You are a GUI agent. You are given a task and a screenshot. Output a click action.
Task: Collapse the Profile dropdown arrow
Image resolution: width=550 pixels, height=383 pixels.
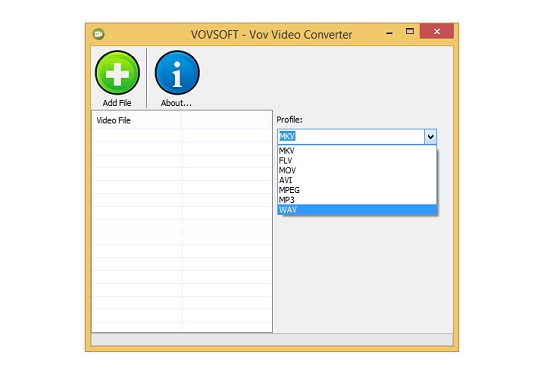(x=430, y=137)
